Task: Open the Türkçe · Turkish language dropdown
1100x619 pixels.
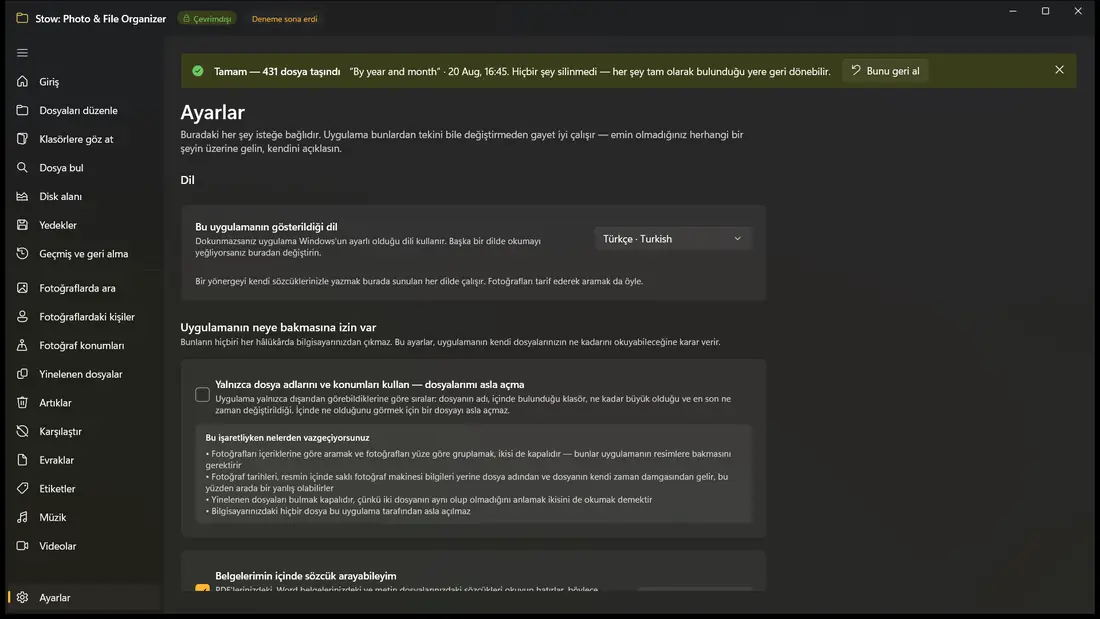Action: click(x=672, y=239)
